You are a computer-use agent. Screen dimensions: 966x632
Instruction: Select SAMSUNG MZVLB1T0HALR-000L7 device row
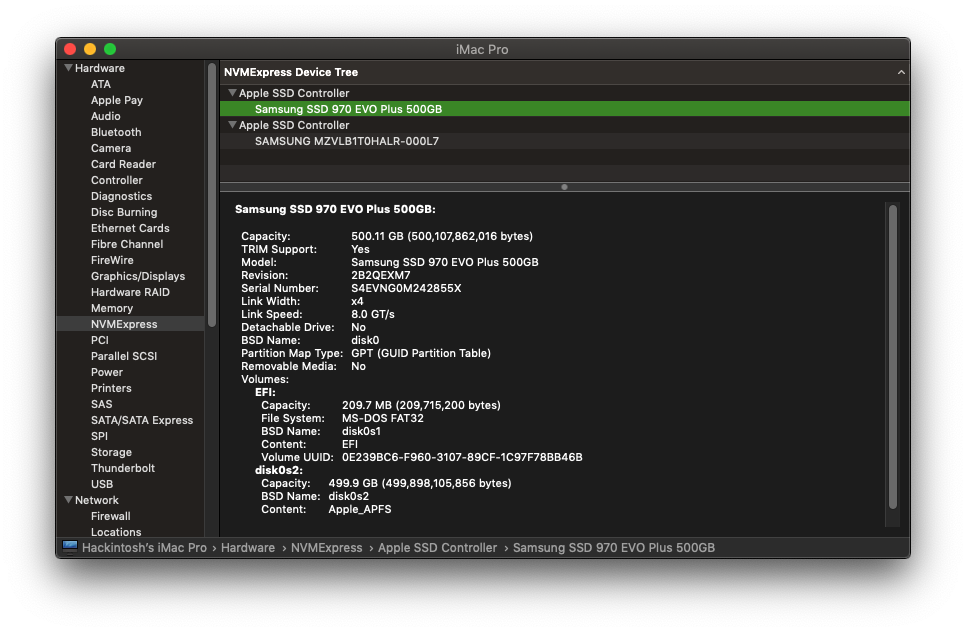(564, 141)
